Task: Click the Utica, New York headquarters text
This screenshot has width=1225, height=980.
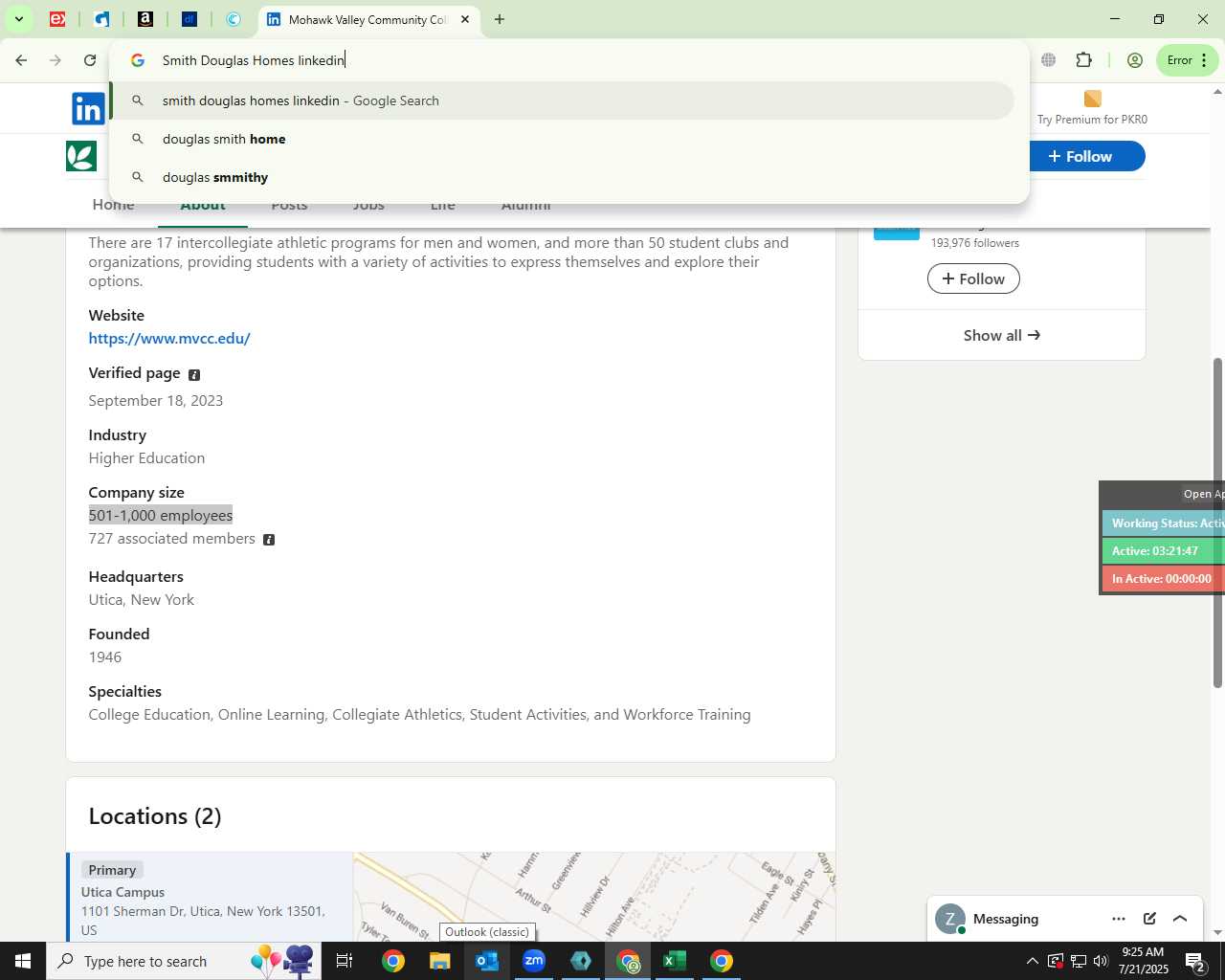Action: [x=142, y=600]
